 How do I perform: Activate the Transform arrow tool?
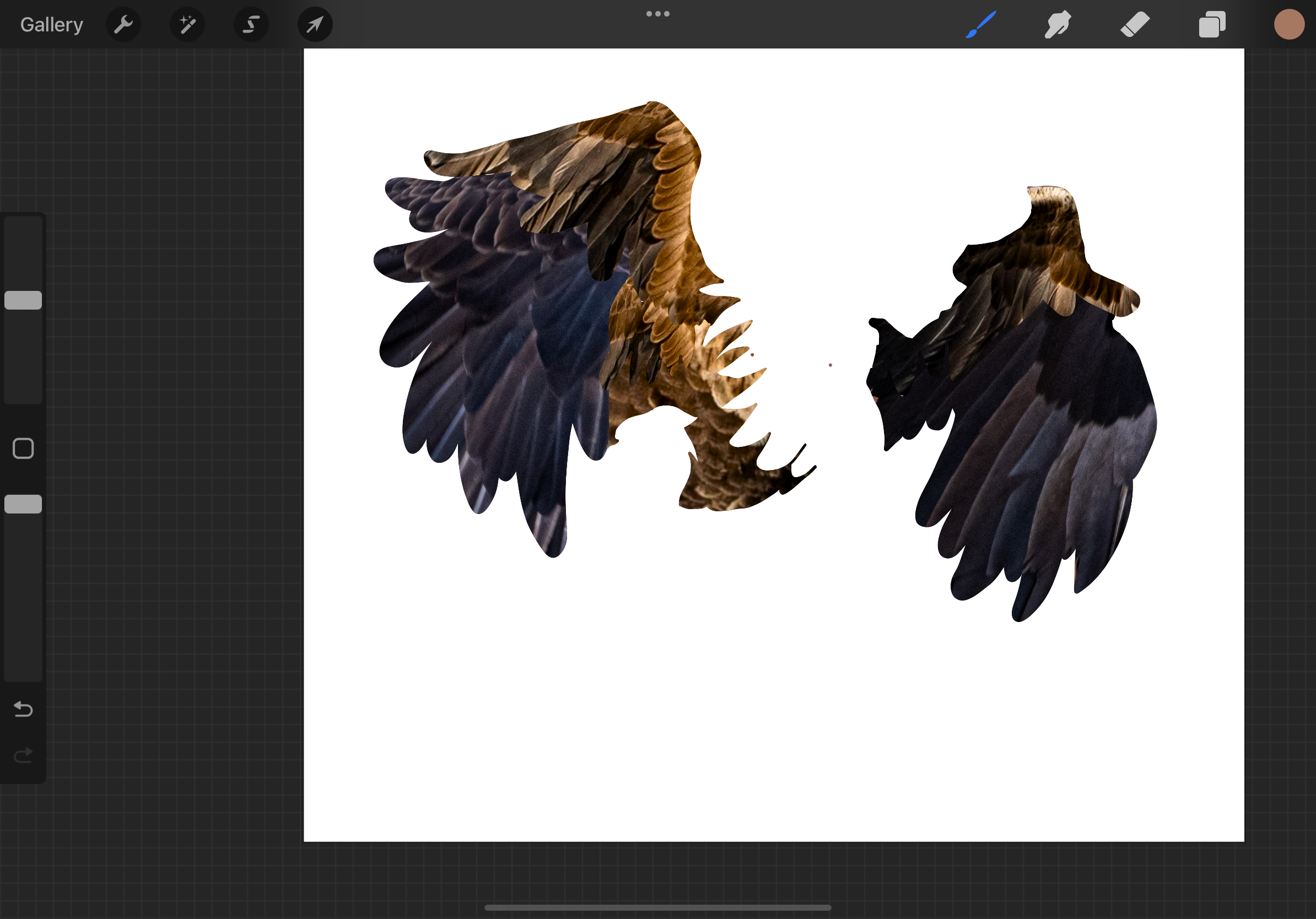[315, 25]
